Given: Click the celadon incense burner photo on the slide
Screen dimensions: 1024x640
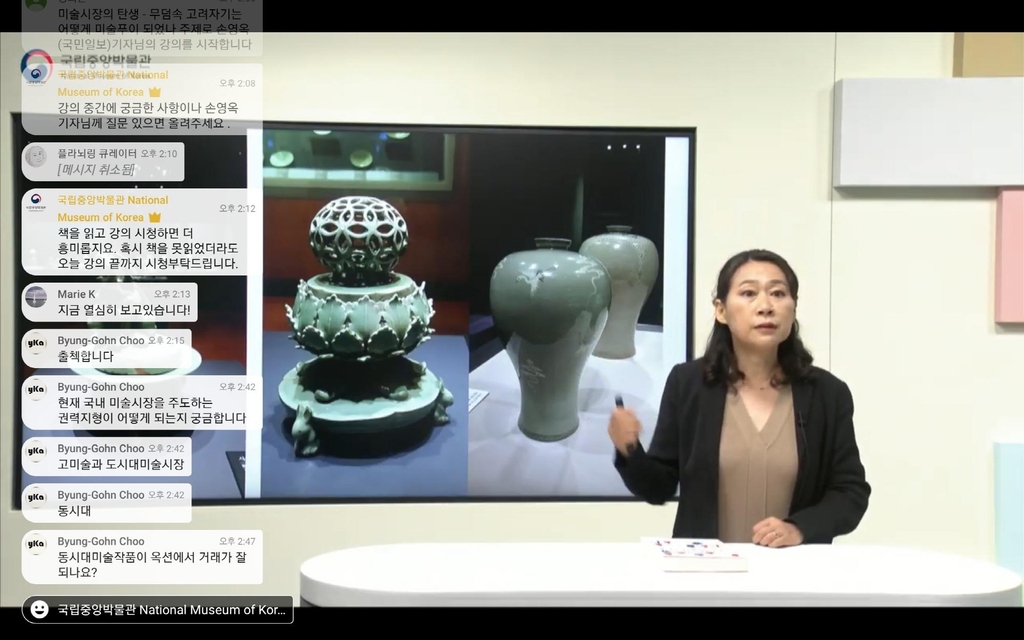Looking at the screenshot, I should (365, 313).
